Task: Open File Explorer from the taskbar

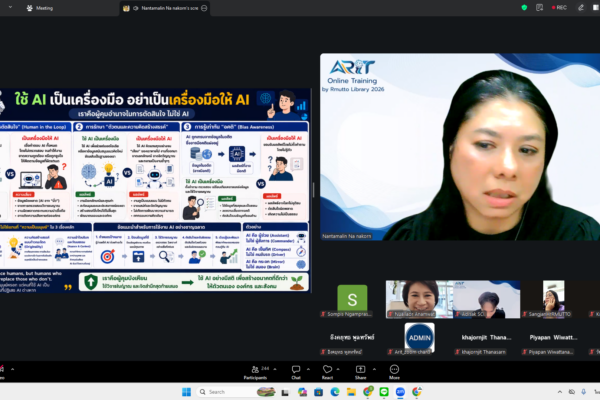Action: click(x=351, y=392)
